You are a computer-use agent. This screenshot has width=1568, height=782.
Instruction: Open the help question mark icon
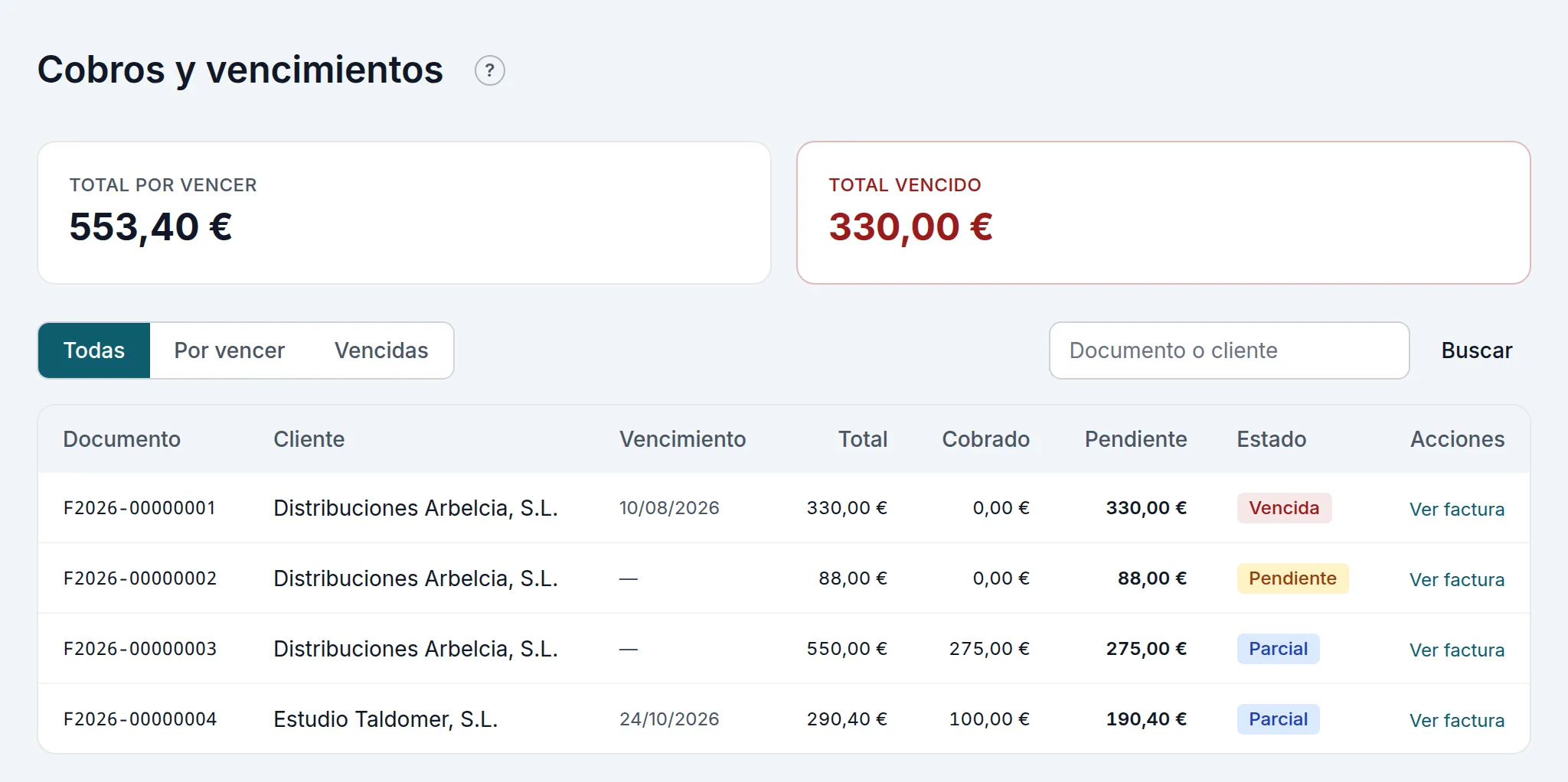490,70
